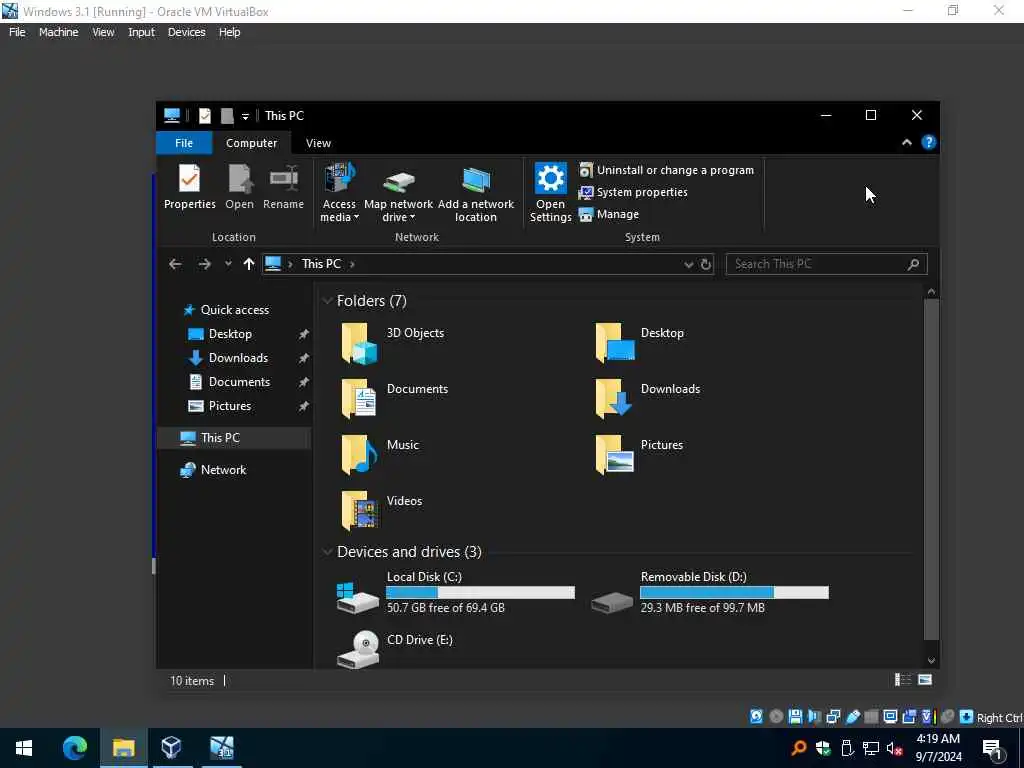Click the Back navigation arrow
Screen dimensions: 1024x768
[x=175, y=264]
